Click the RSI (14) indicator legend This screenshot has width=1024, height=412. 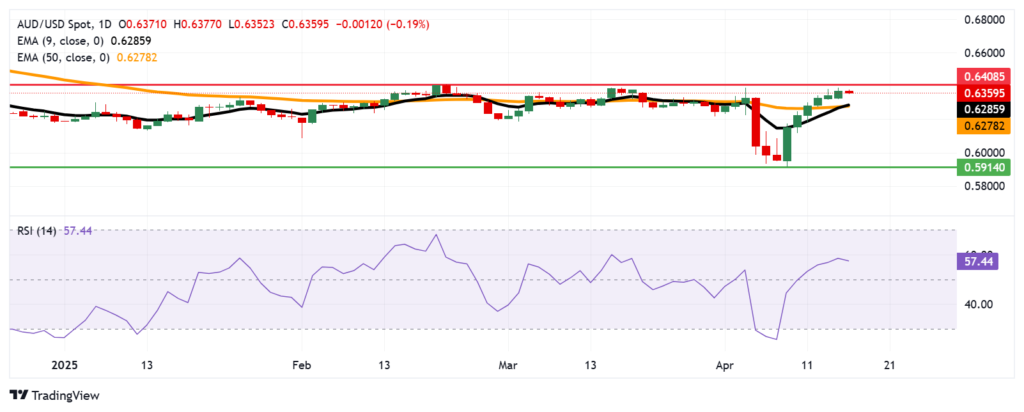(x=36, y=230)
